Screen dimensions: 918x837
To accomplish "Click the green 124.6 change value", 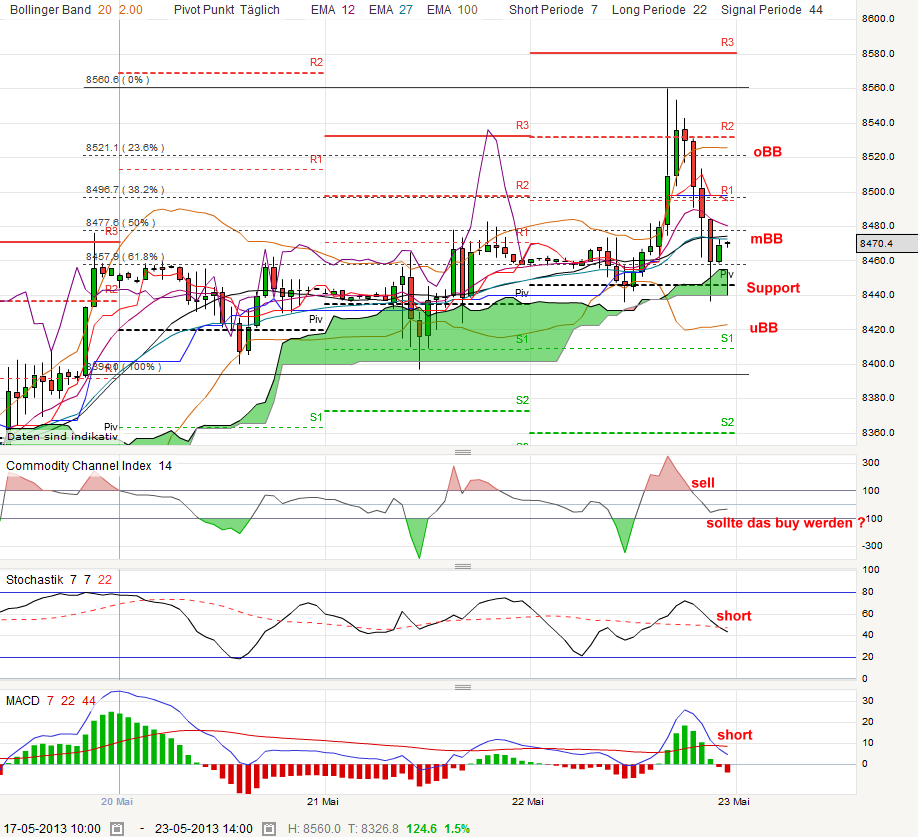I will (x=422, y=829).
